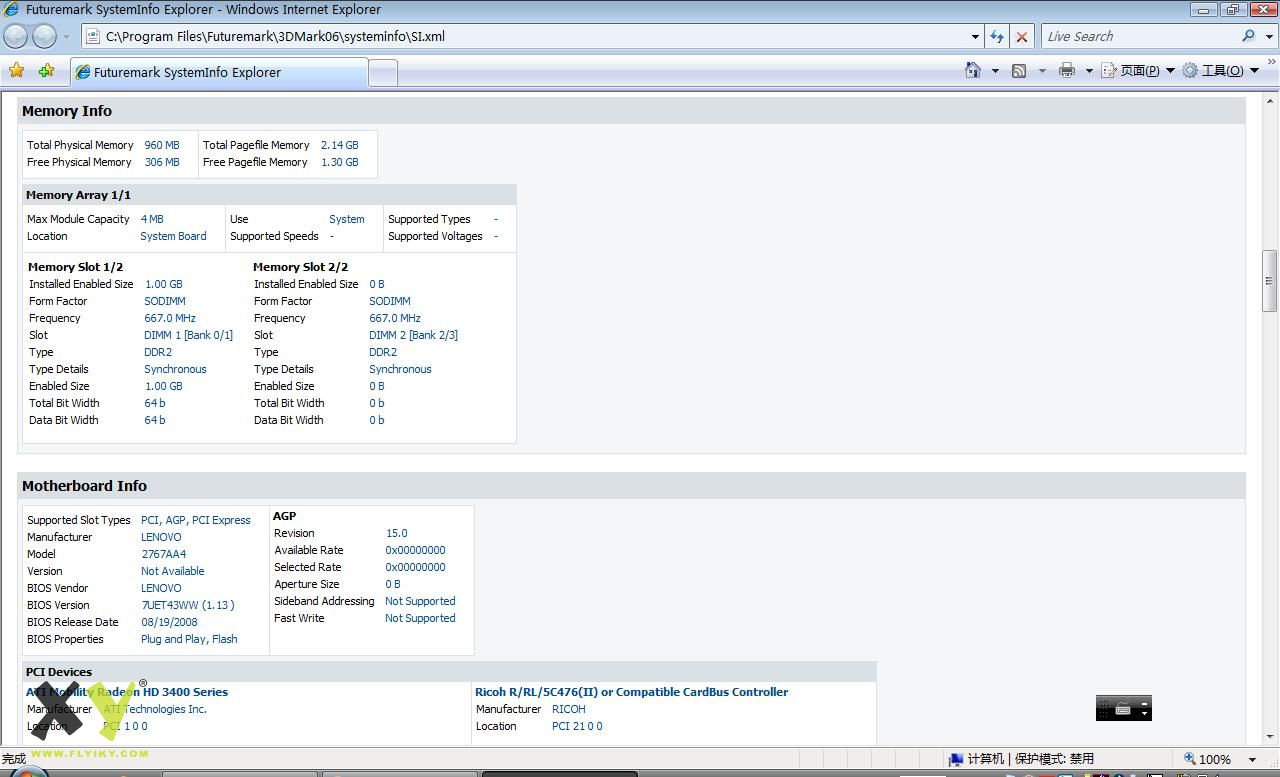Image resolution: width=1280 pixels, height=777 pixels.
Task: Open a new blank tab
Action: click(383, 72)
